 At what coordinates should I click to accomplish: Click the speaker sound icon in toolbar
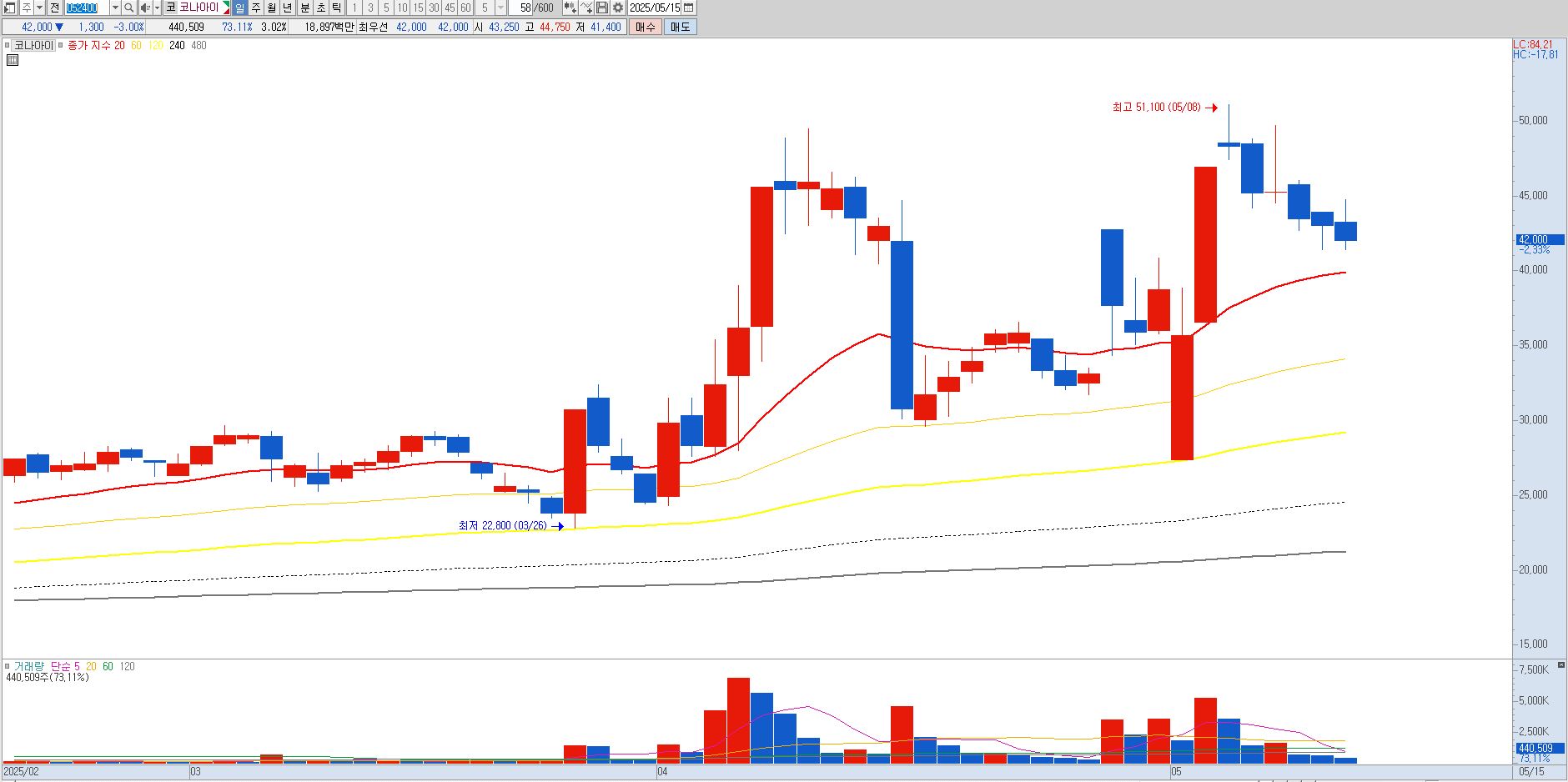pyautogui.click(x=145, y=8)
